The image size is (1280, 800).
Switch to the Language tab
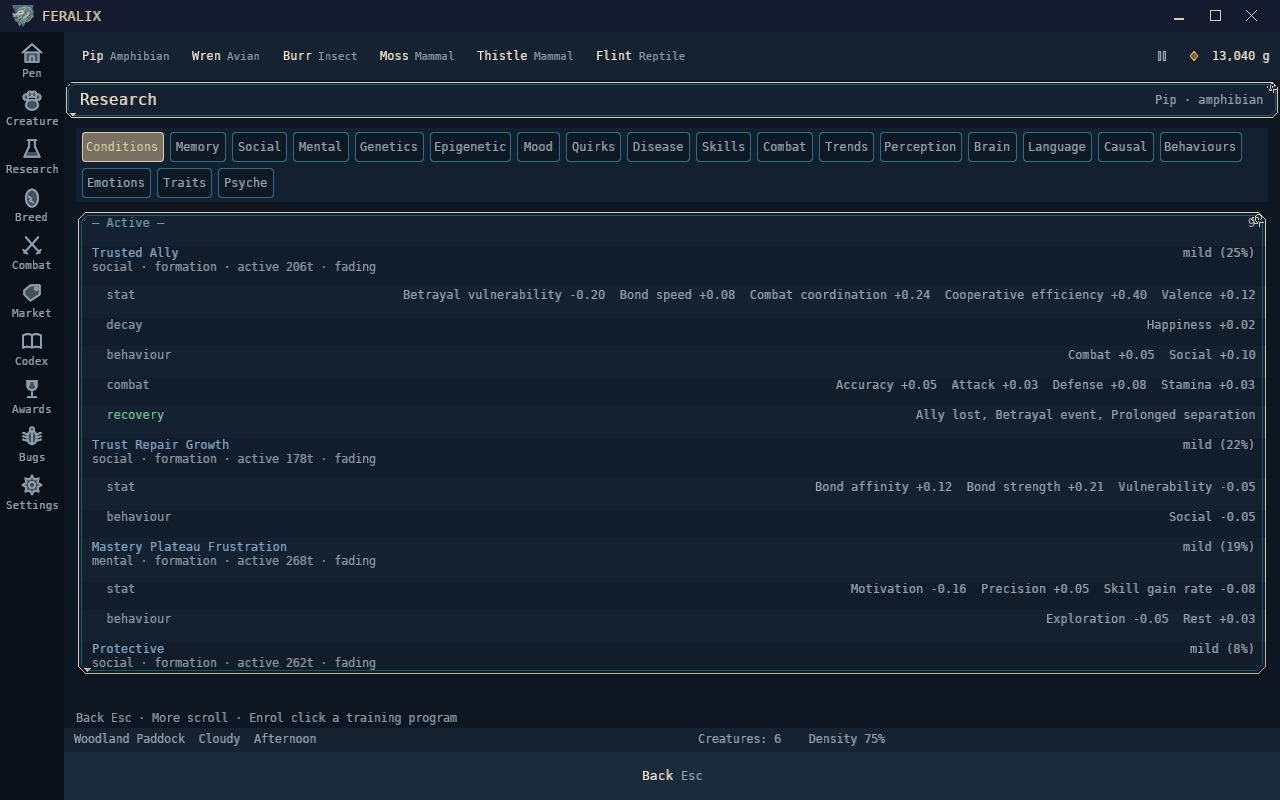coord(1057,147)
